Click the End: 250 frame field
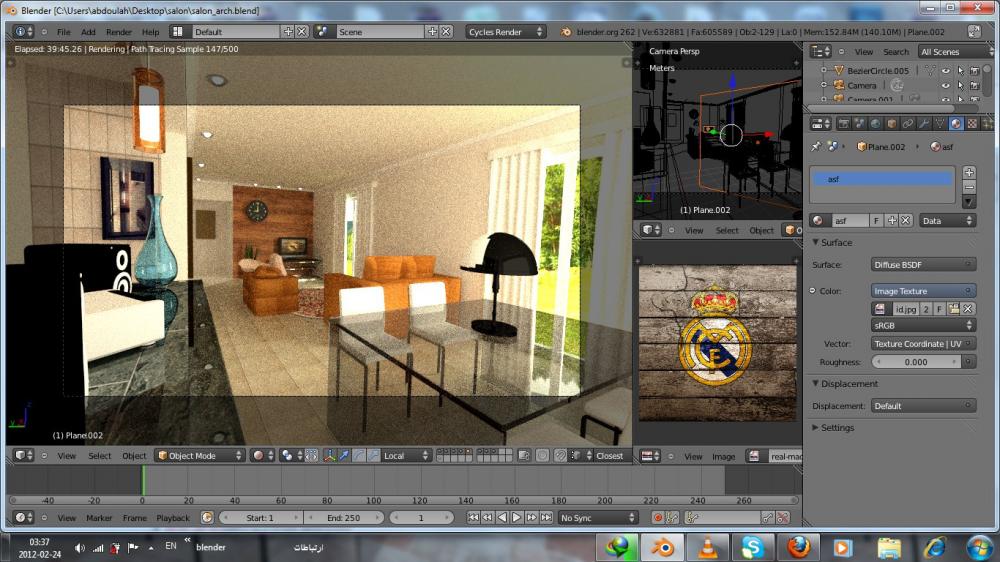Viewport: 1000px width, 562px height. (x=344, y=517)
